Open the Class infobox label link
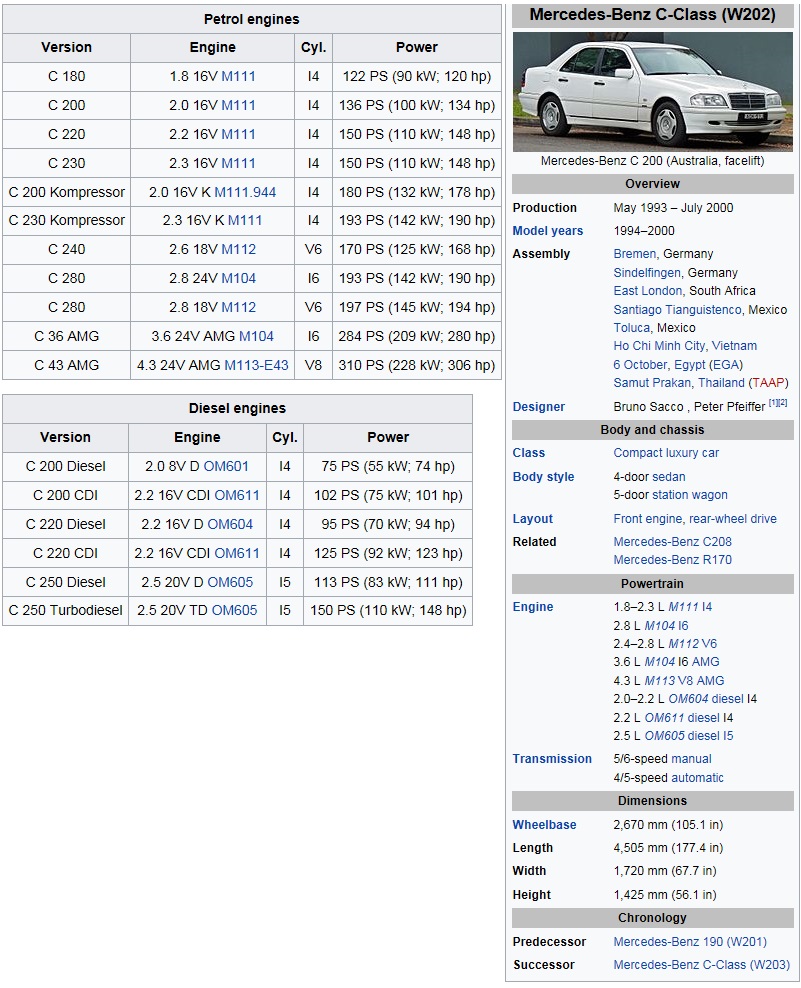 pos(529,453)
